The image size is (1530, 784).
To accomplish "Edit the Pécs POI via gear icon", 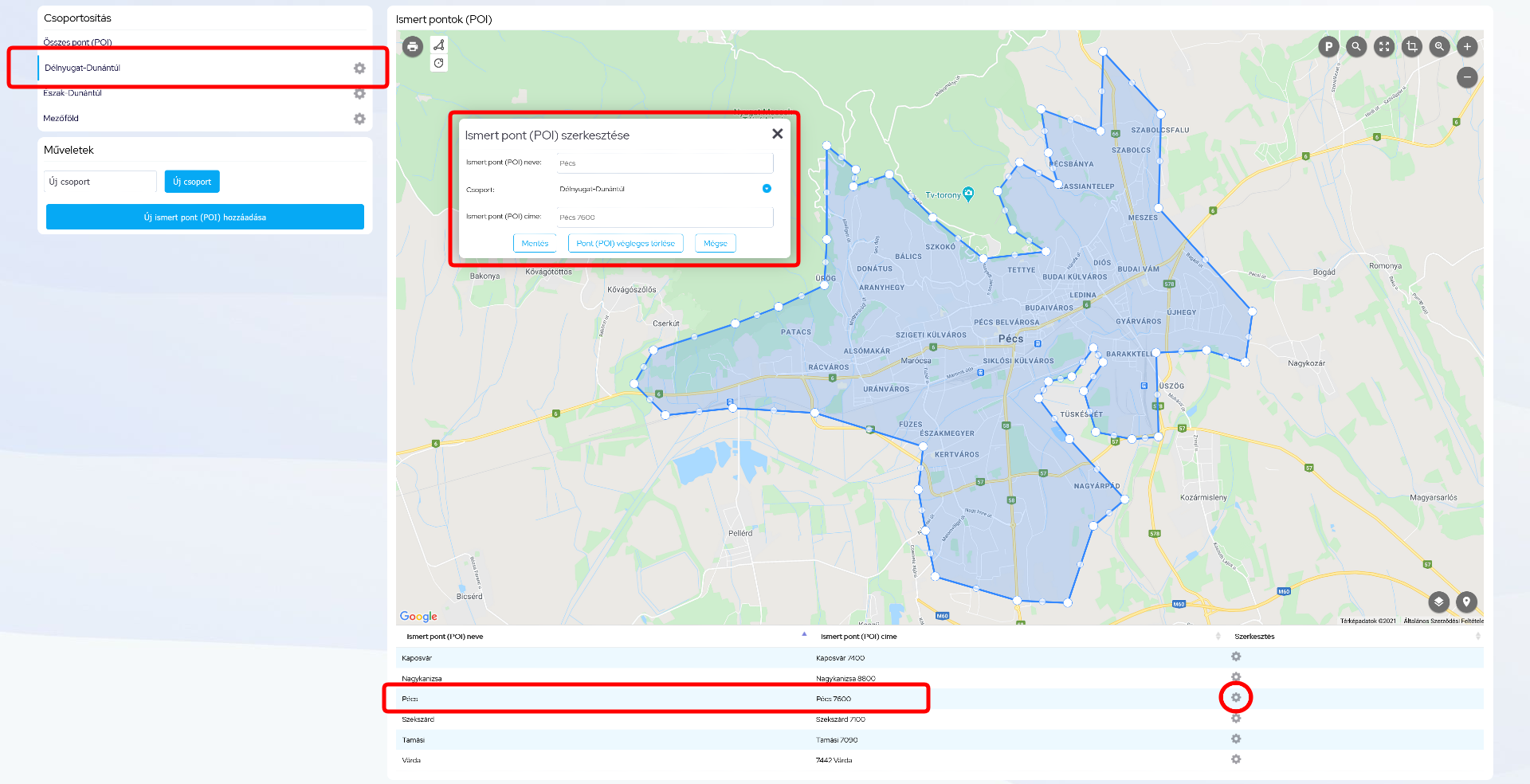I will click(1236, 698).
